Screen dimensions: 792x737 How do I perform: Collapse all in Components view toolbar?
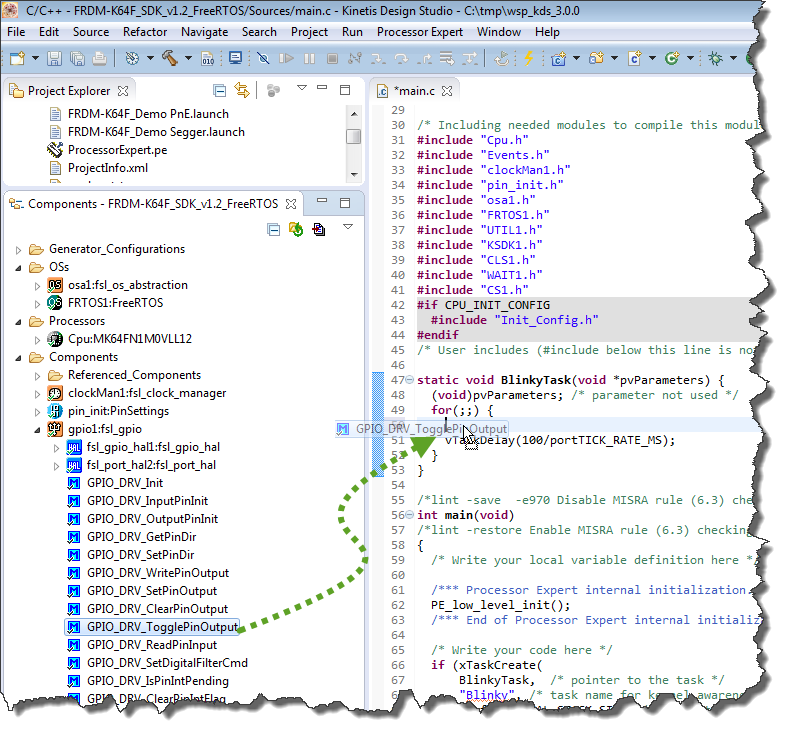click(x=274, y=230)
